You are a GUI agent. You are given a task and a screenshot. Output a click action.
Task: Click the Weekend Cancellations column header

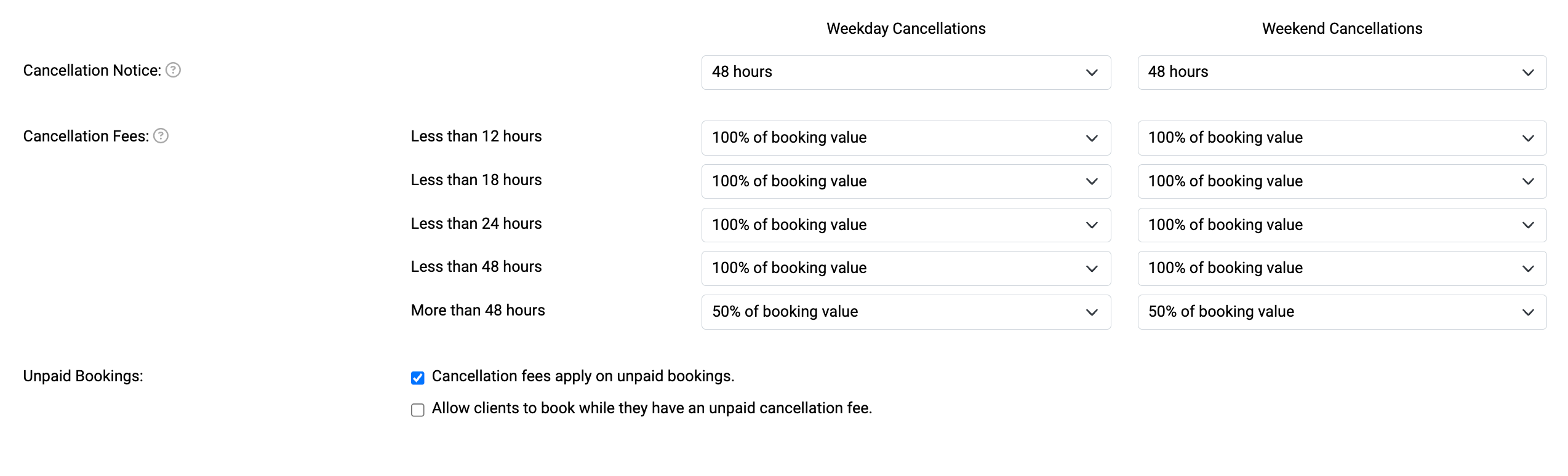click(1342, 28)
